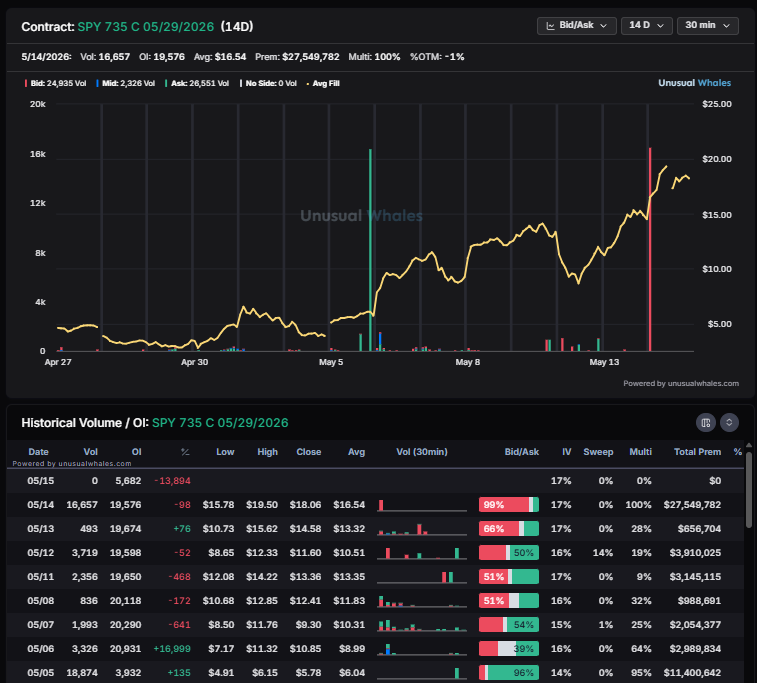Sort by the OI column header

click(137, 452)
